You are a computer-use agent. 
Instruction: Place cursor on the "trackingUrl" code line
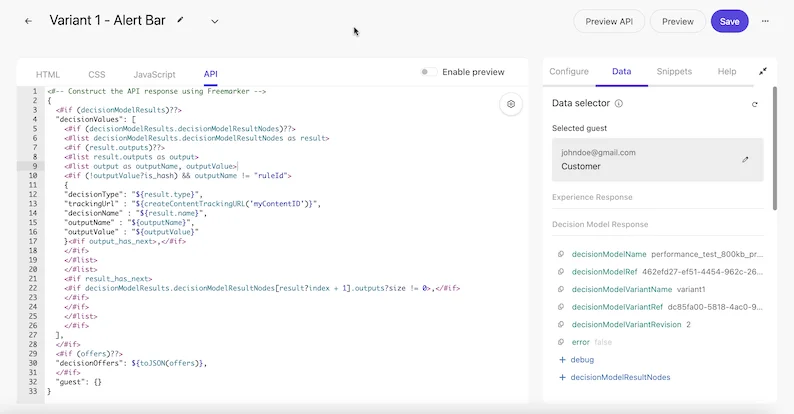pos(192,203)
